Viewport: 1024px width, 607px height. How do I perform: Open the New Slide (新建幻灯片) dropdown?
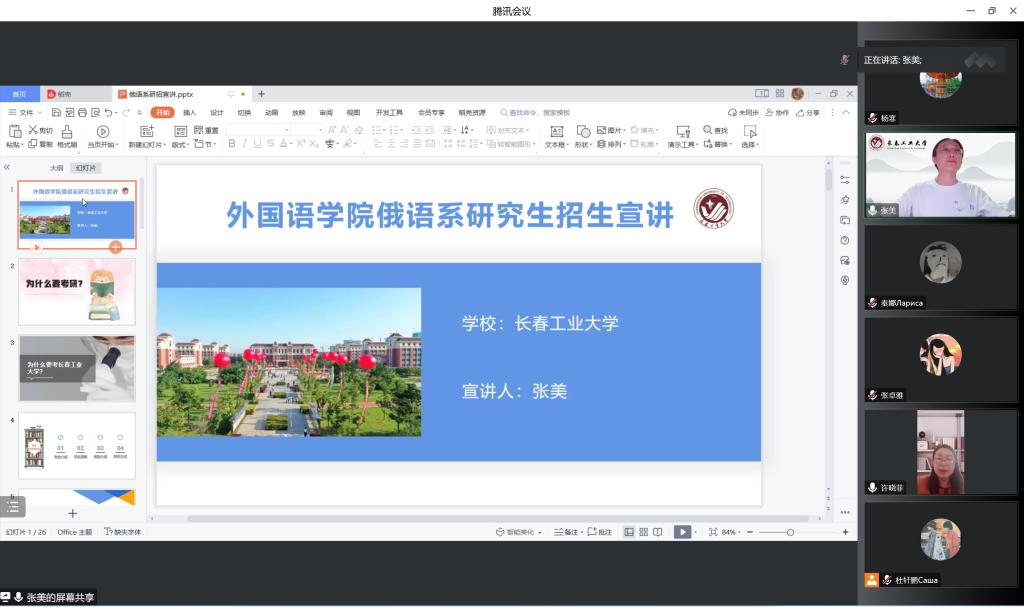[148, 145]
